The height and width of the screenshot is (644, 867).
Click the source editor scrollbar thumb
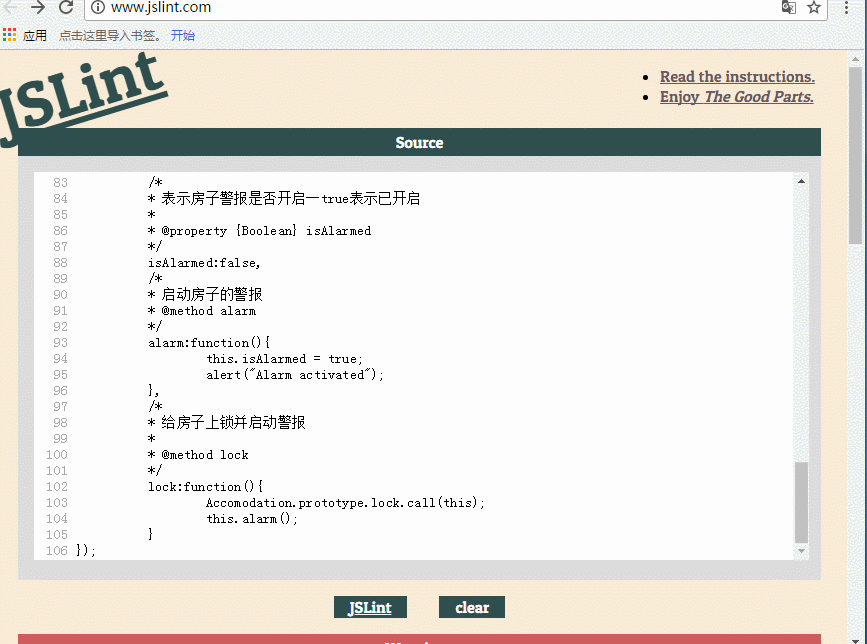[801, 502]
